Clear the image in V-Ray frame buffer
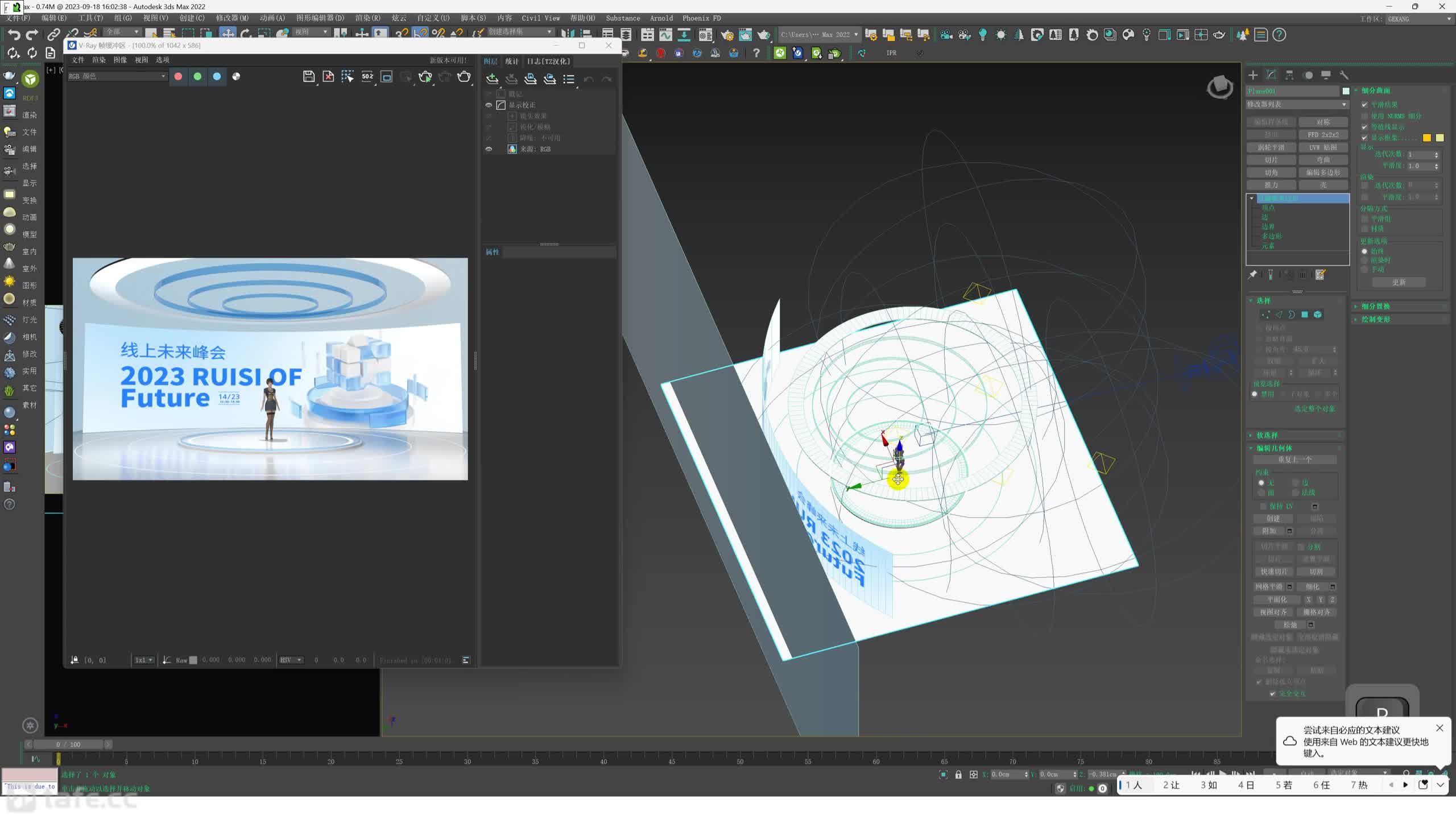1456x819 pixels. point(328,77)
